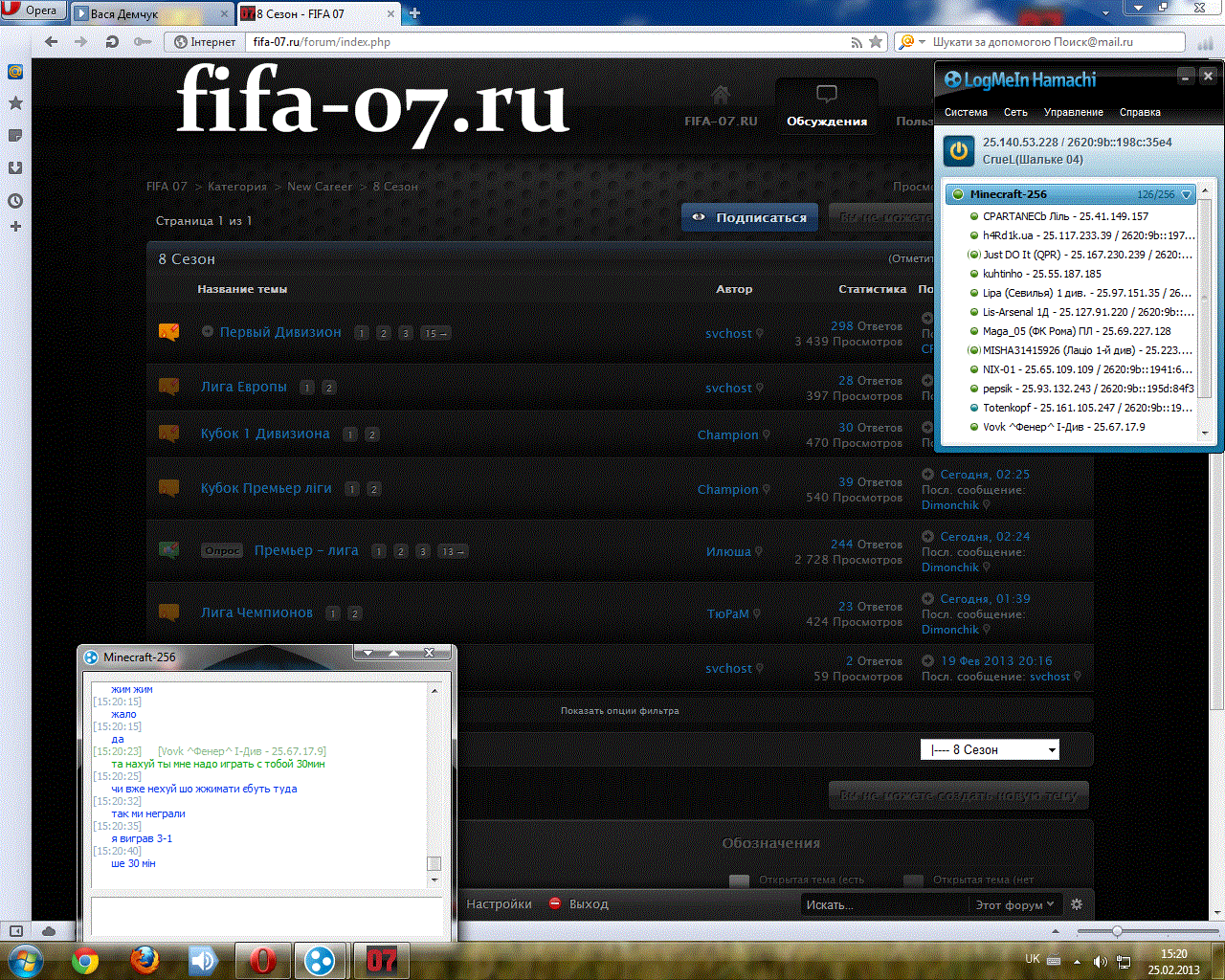Open the History clock panel in sidebar
1225x980 pixels.
[x=15, y=201]
